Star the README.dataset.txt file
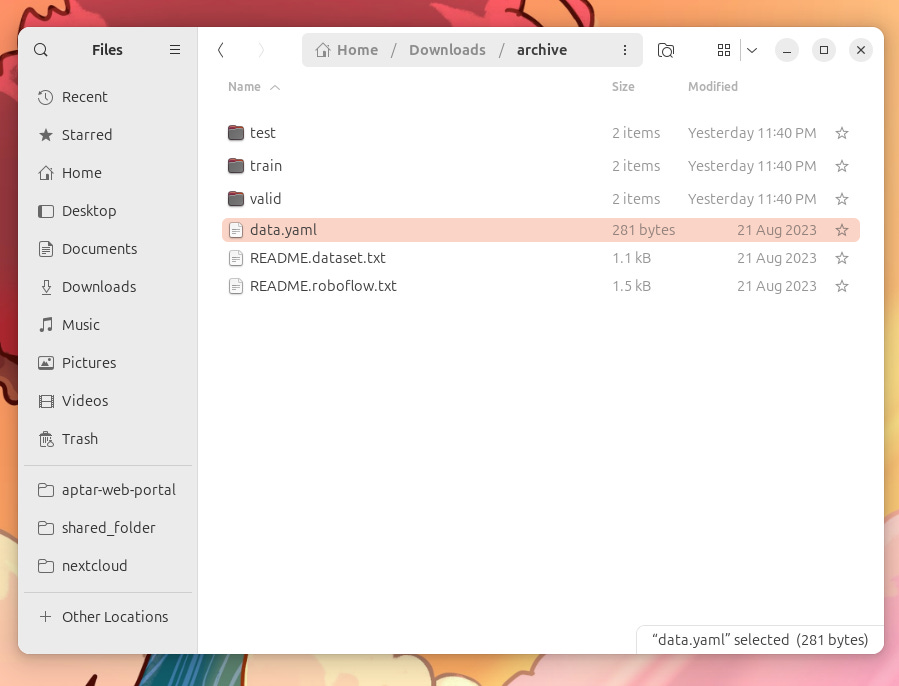 click(x=841, y=258)
